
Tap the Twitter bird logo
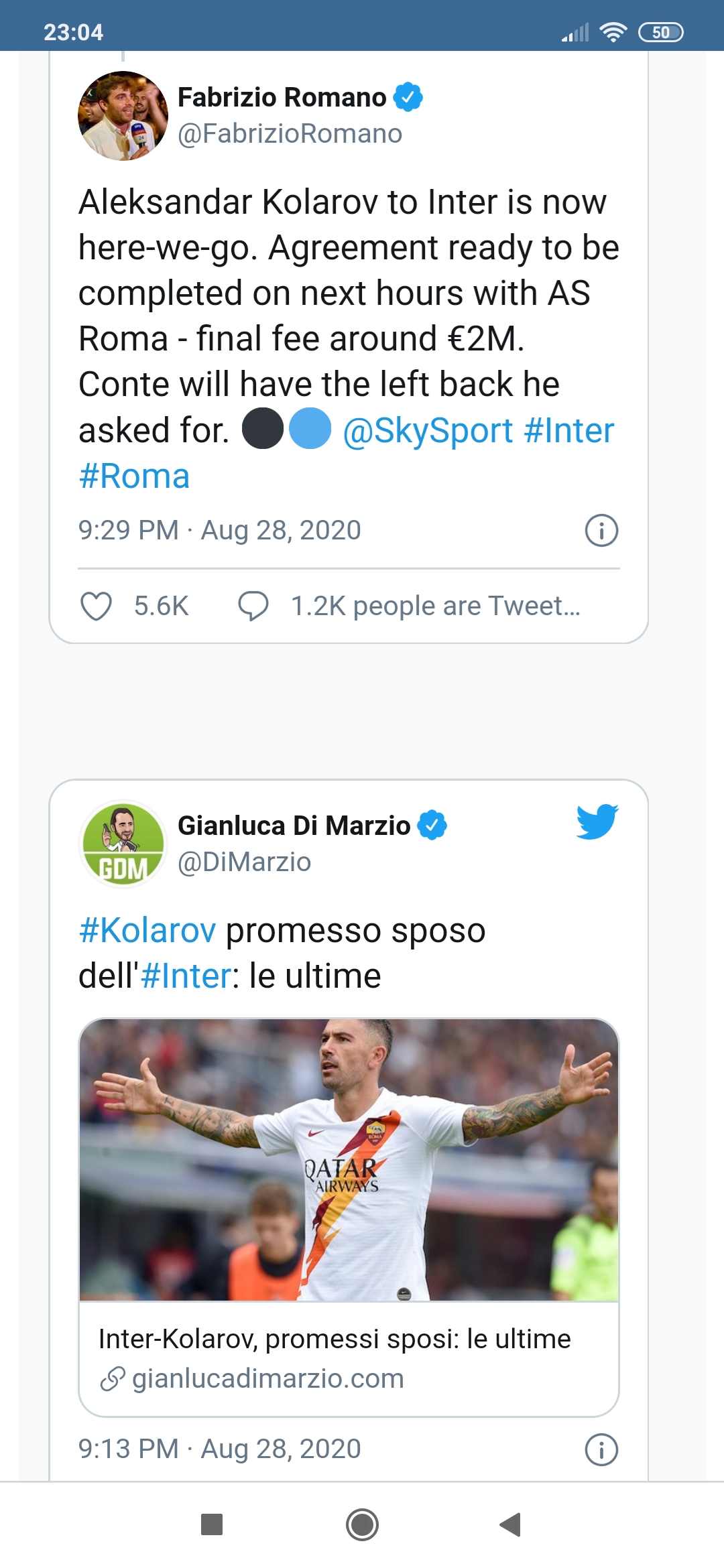point(597,822)
